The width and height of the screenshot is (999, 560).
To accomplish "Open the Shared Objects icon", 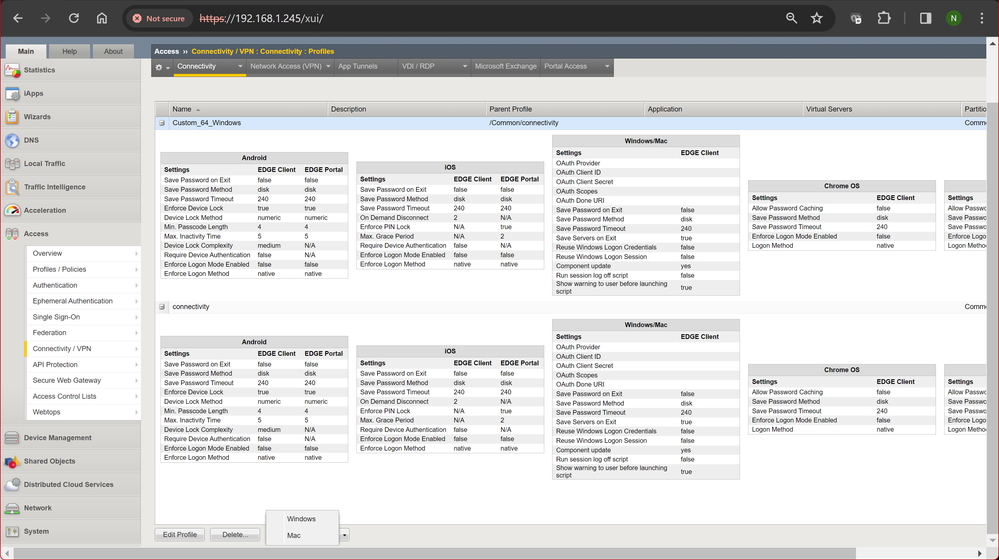I will [12, 462].
